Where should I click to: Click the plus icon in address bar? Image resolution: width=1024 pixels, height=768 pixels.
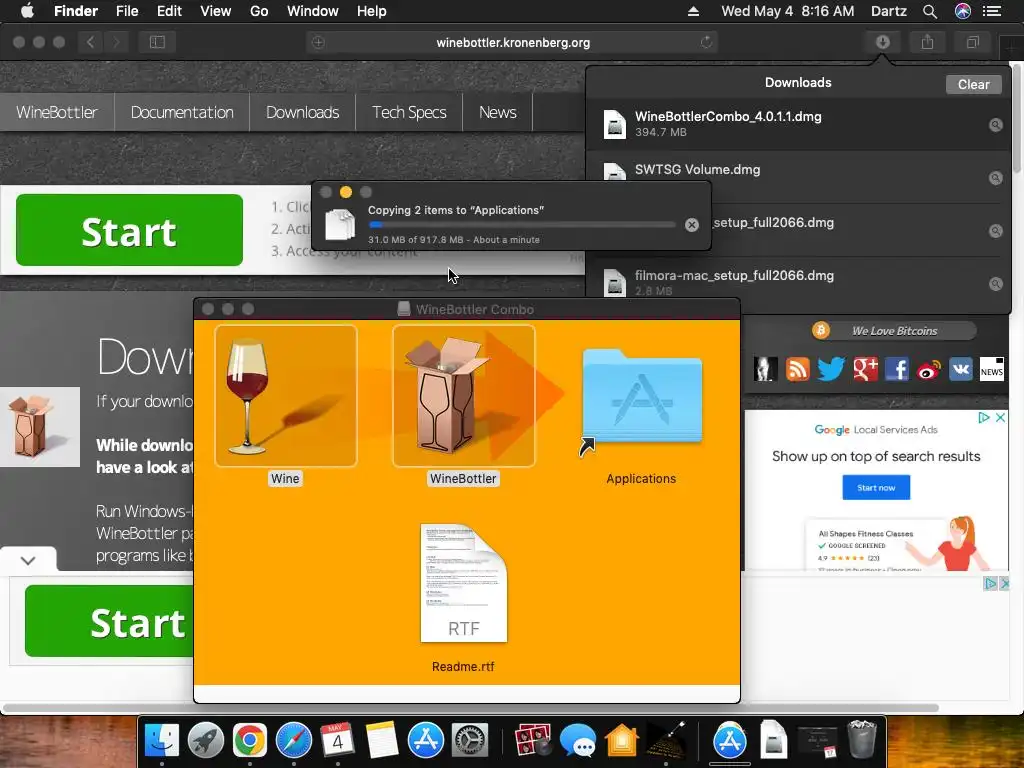click(318, 42)
